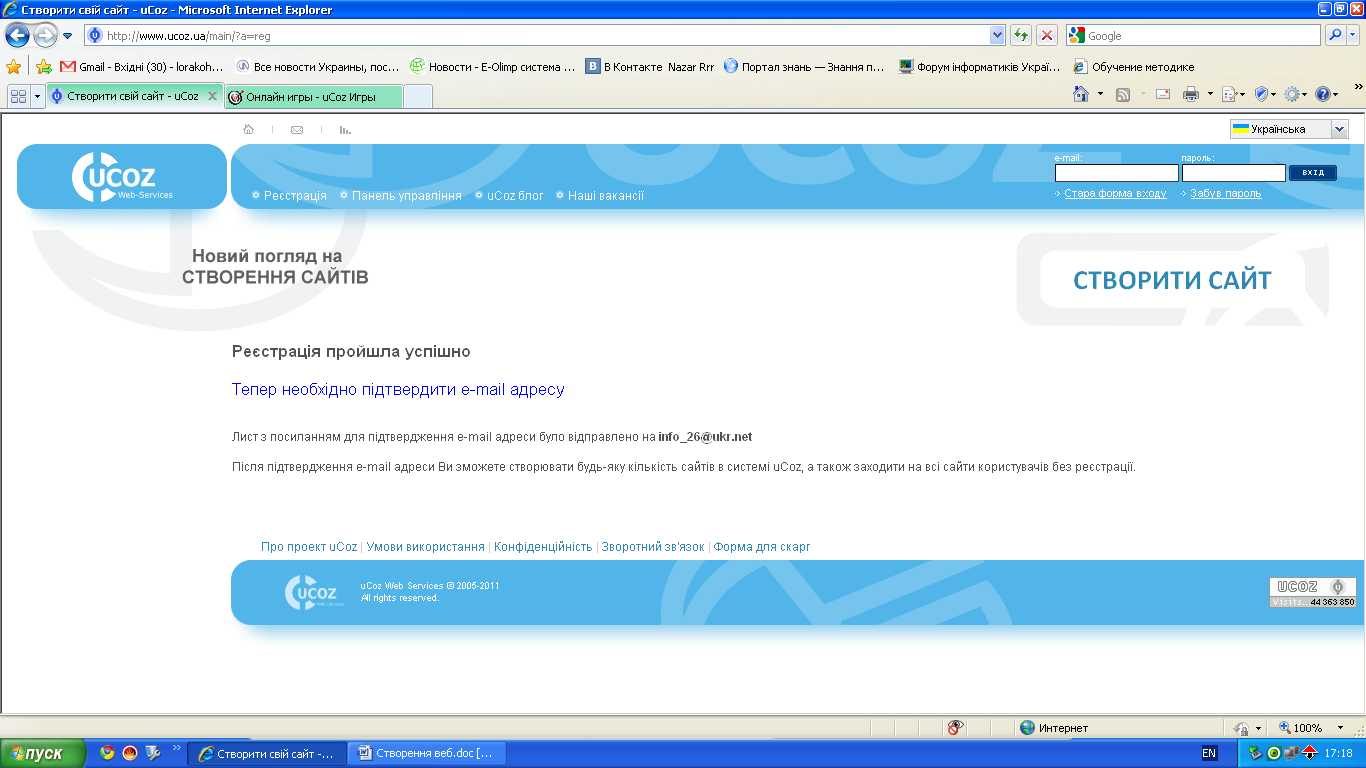
Task: Follow the Стара форма входу link
Action: [x=1115, y=194]
